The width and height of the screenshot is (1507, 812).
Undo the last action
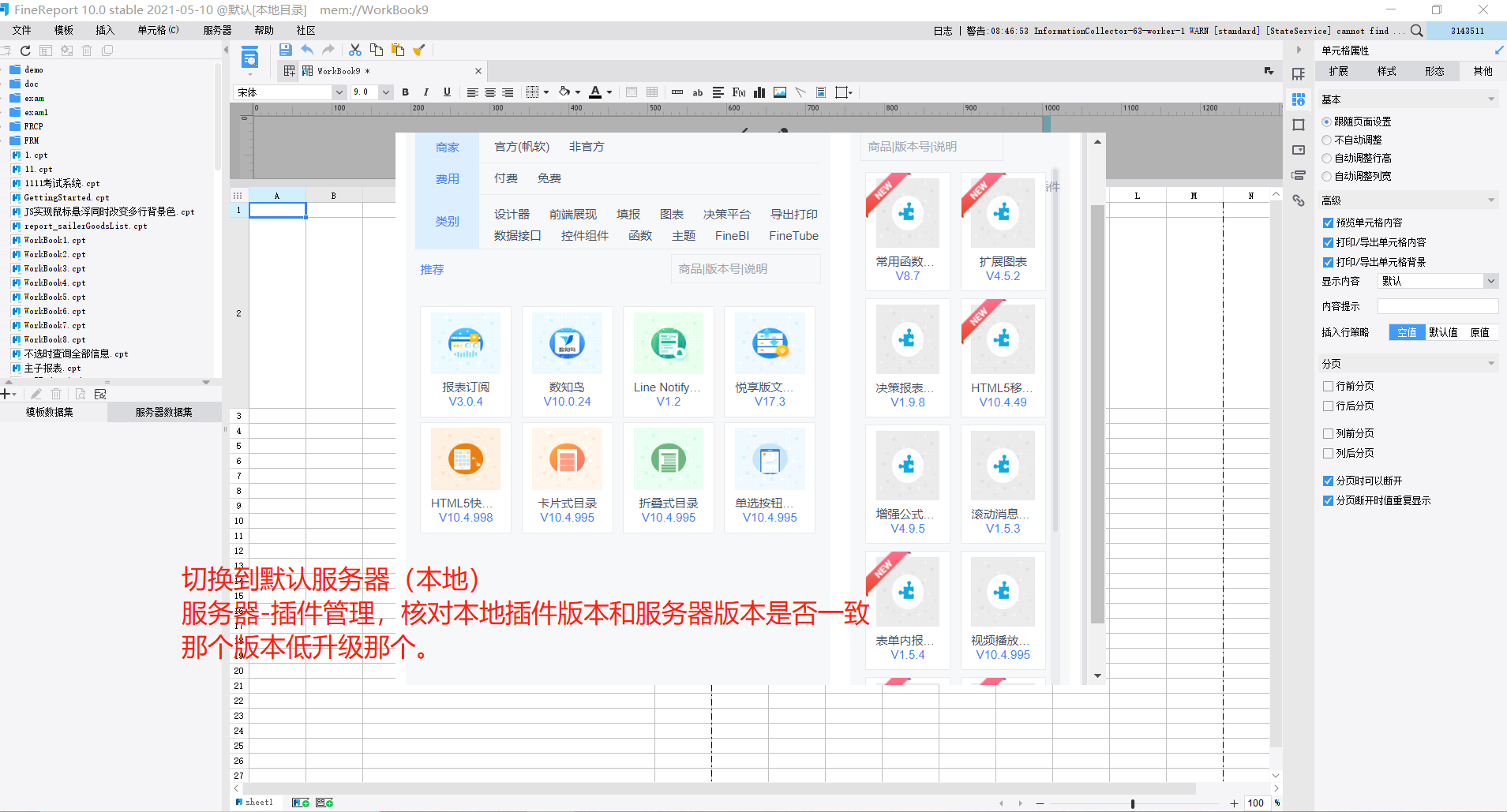pyautogui.click(x=307, y=50)
